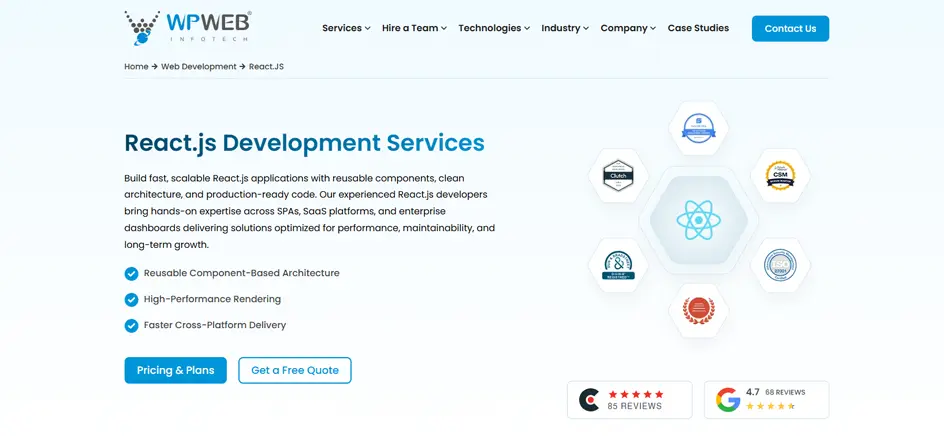Click the 4.7 rating value
Screen dimensions: 944x436
[753, 392]
